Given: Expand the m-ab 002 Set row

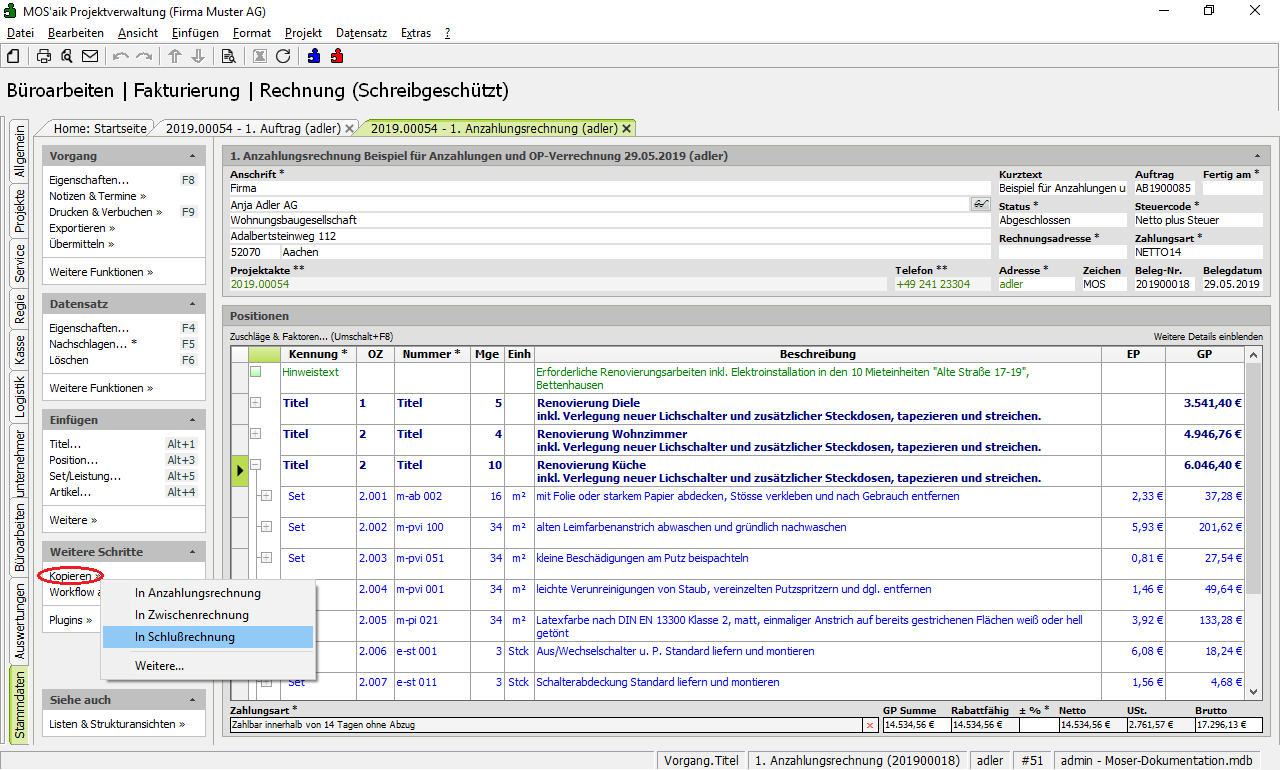Looking at the screenshot, I should [x=266, y=496].
